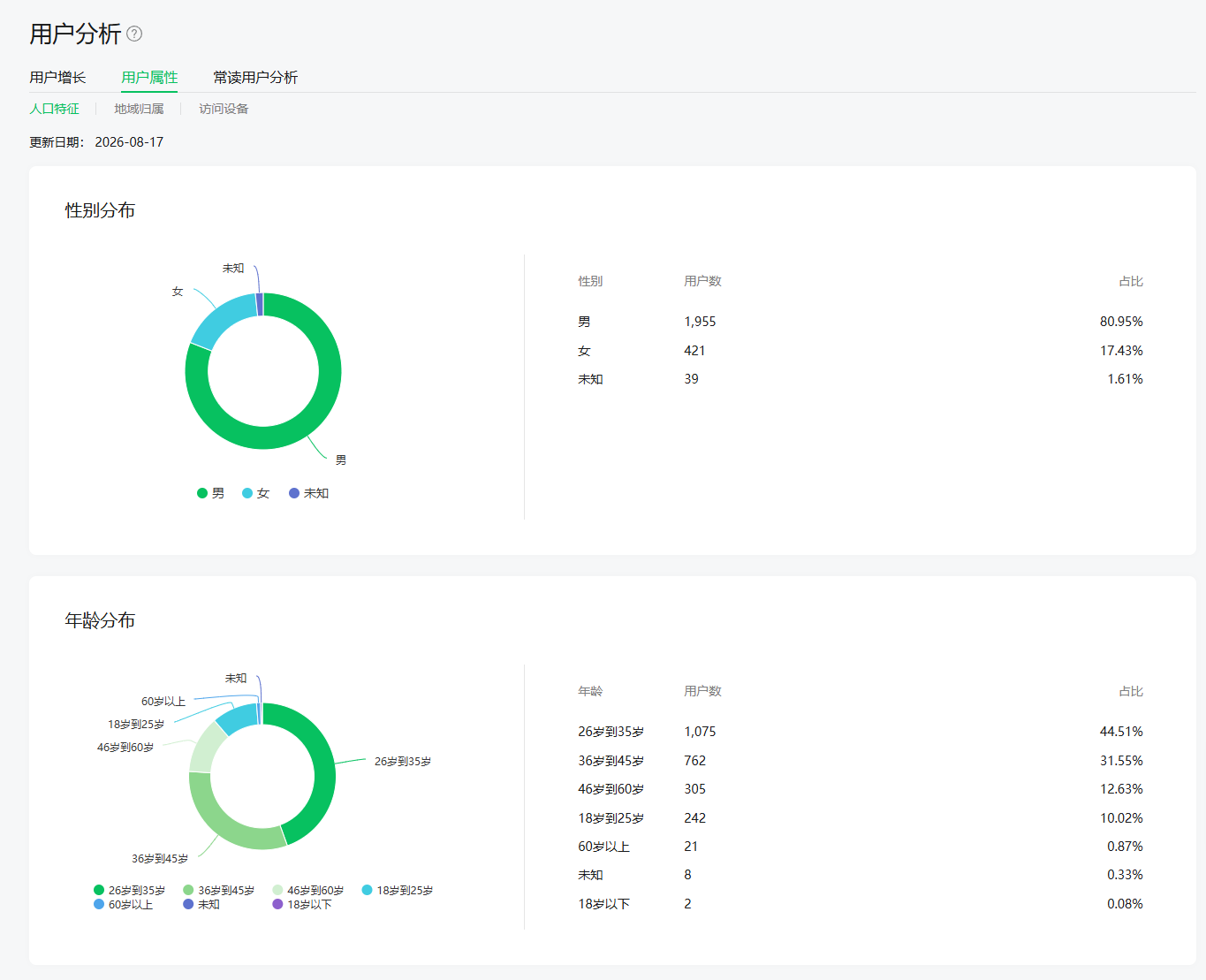Image resolution: width=1206 pixels, height=980 pixels.
Task: Click the 占比 header in the gender table
Action: pos(1131,281)
